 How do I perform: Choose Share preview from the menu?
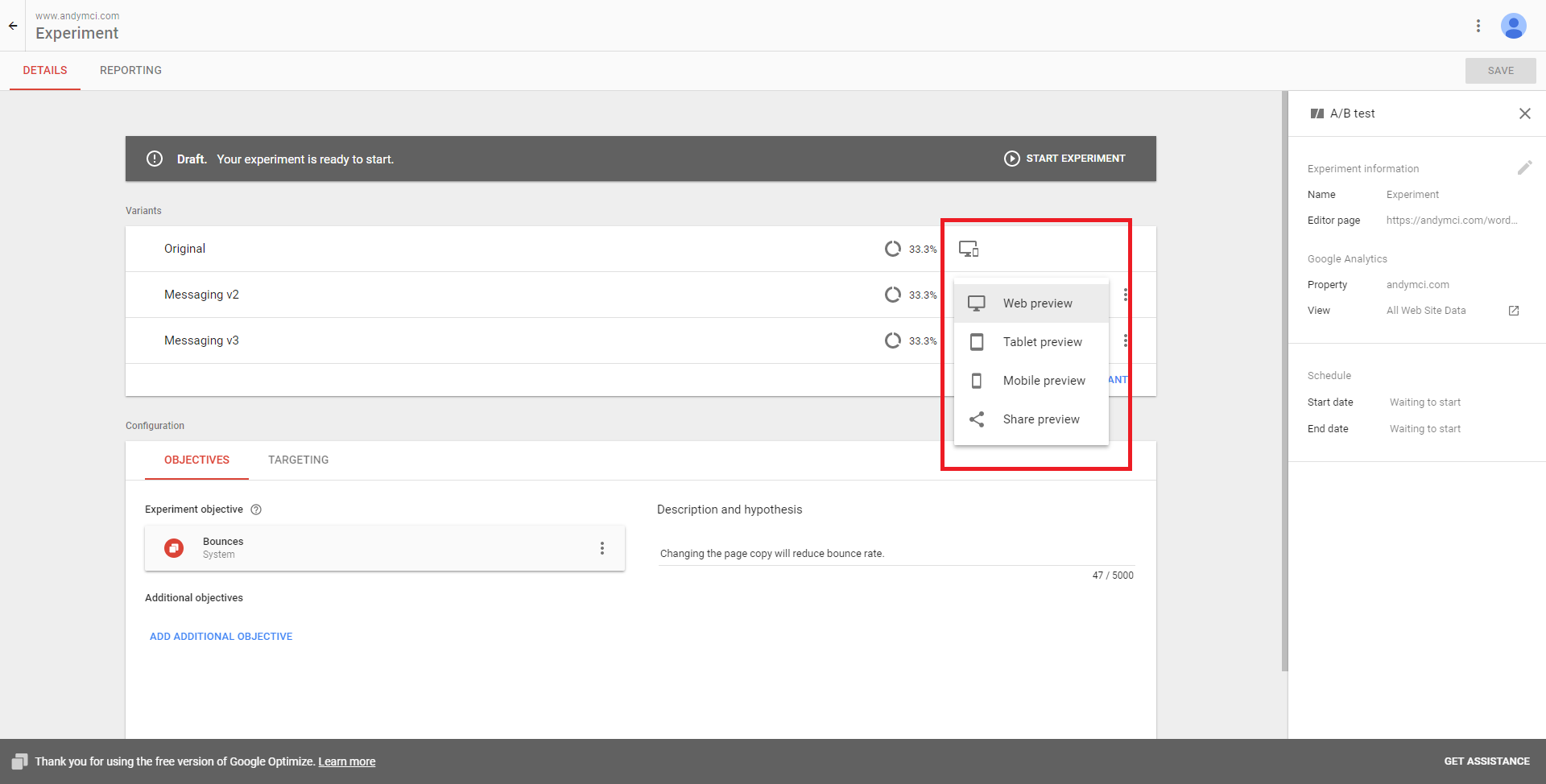pyautogui.click(x=1040, y=419)
